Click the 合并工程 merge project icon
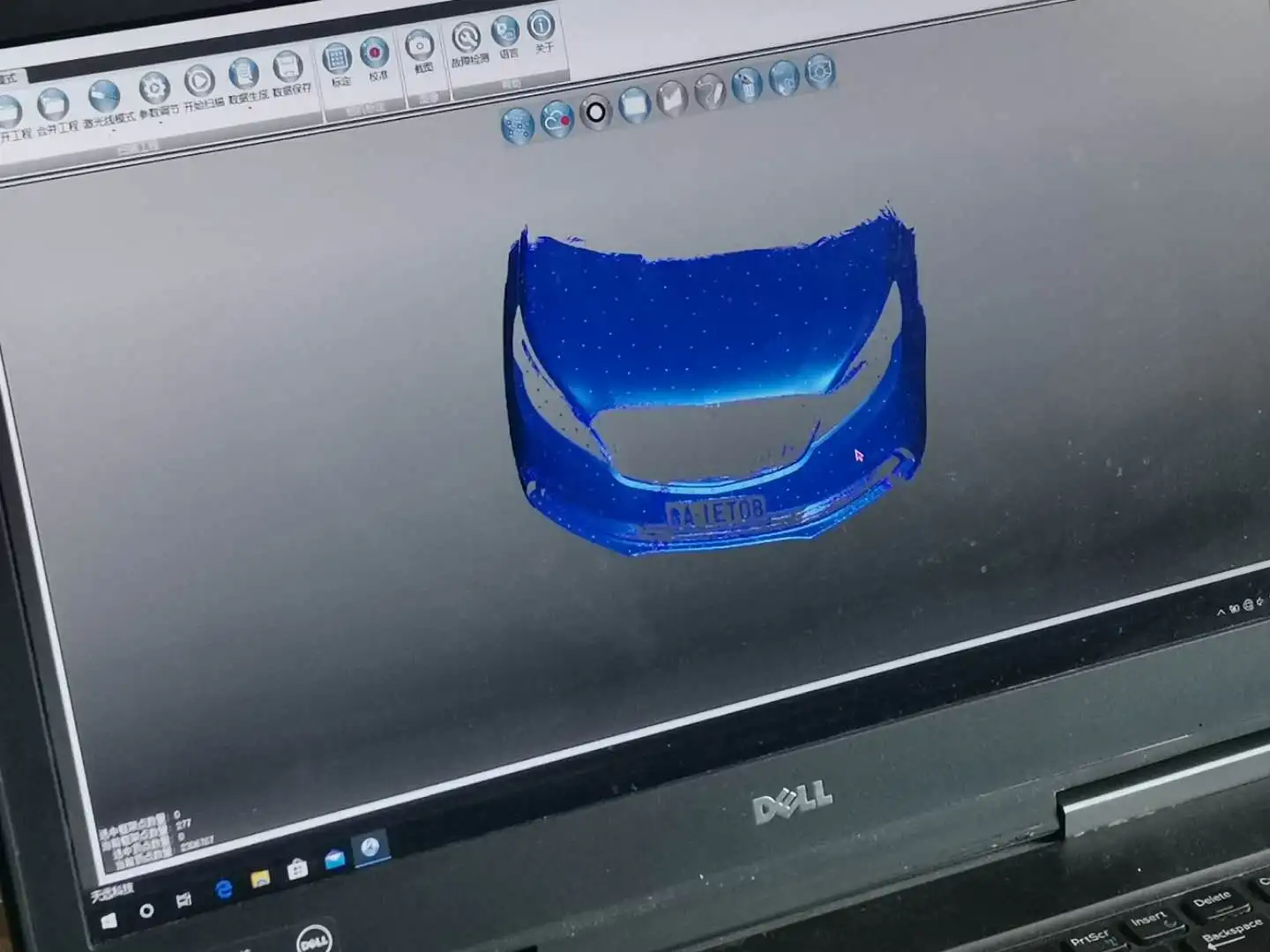This screenshot has width=1270, height=952. click(x=52, y=108)
